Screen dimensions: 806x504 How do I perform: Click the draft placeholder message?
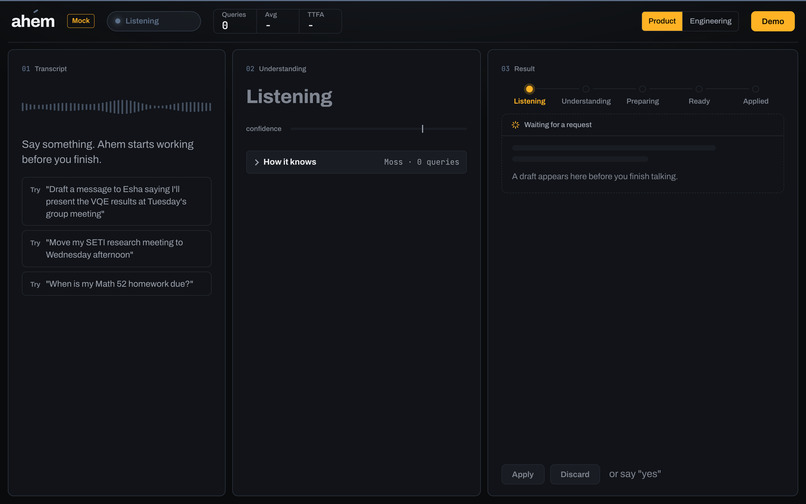point(595,176)
